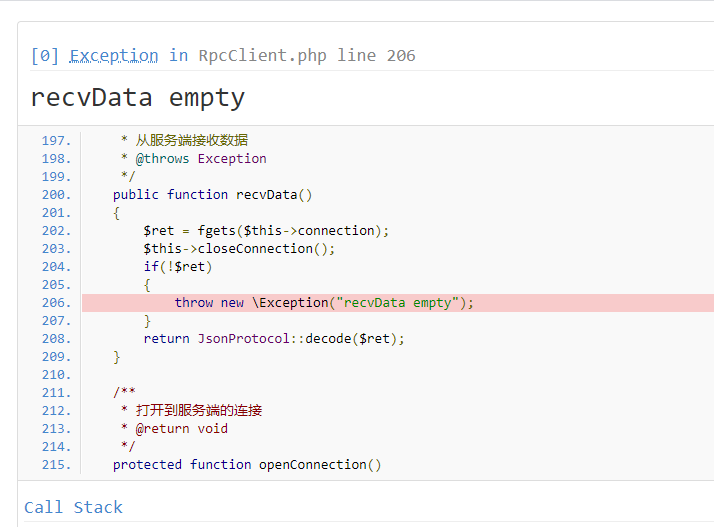Click the RpcClient.php file name in header
Screen dimensions: 714x527
pyautogui.click(x=262, y=56)
